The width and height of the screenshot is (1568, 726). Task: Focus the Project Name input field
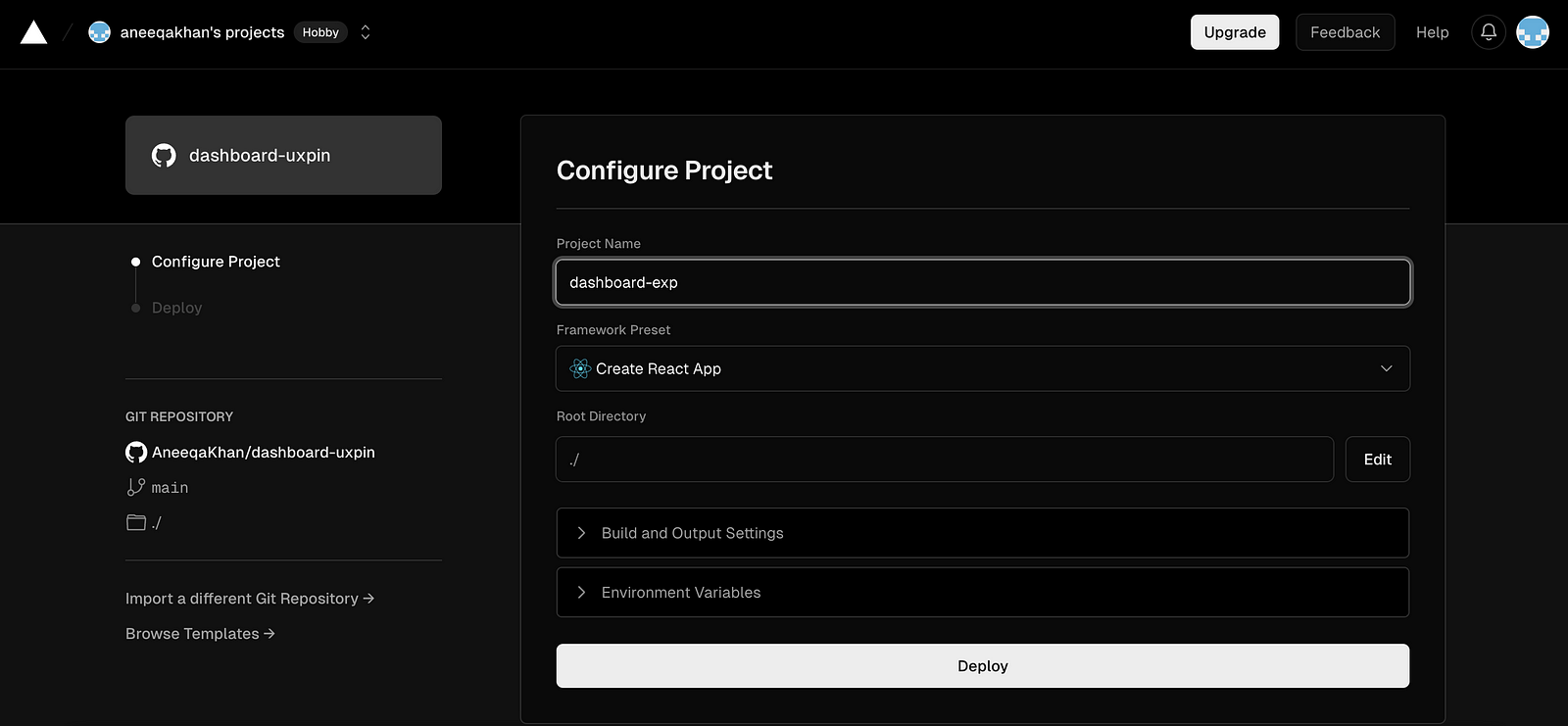983,282
